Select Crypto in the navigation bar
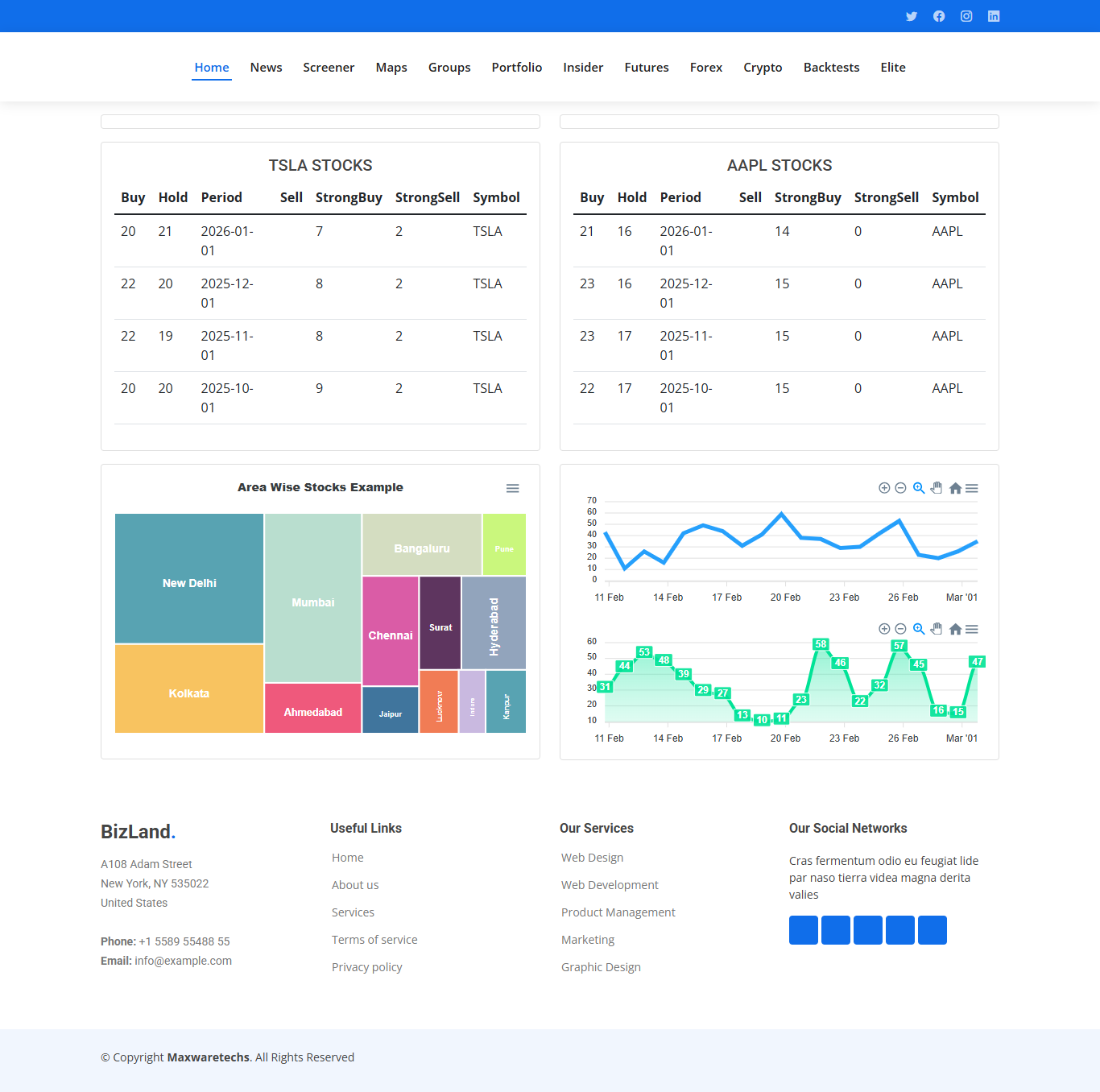 (763, 68)
